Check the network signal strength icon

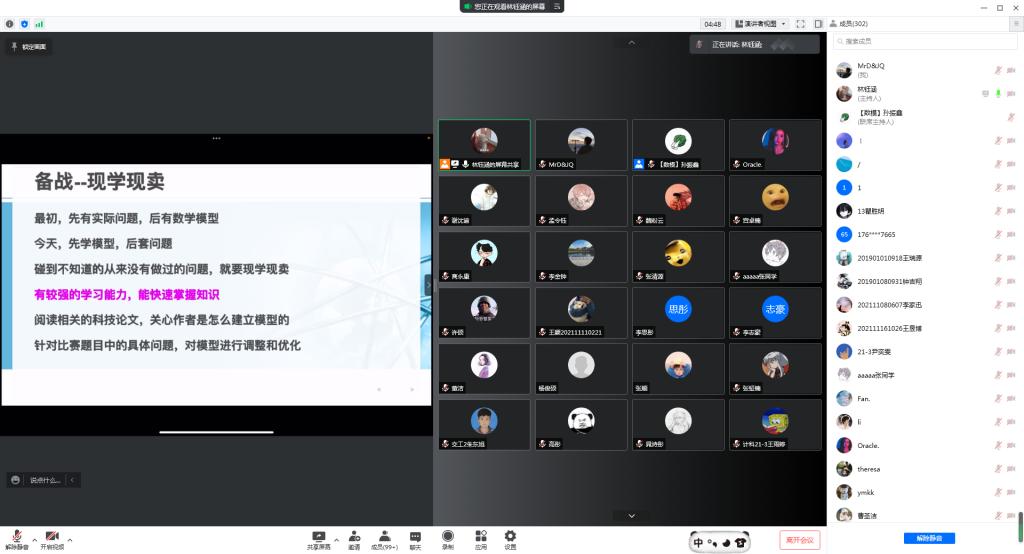pyautogui.click(x=39, y=23)
